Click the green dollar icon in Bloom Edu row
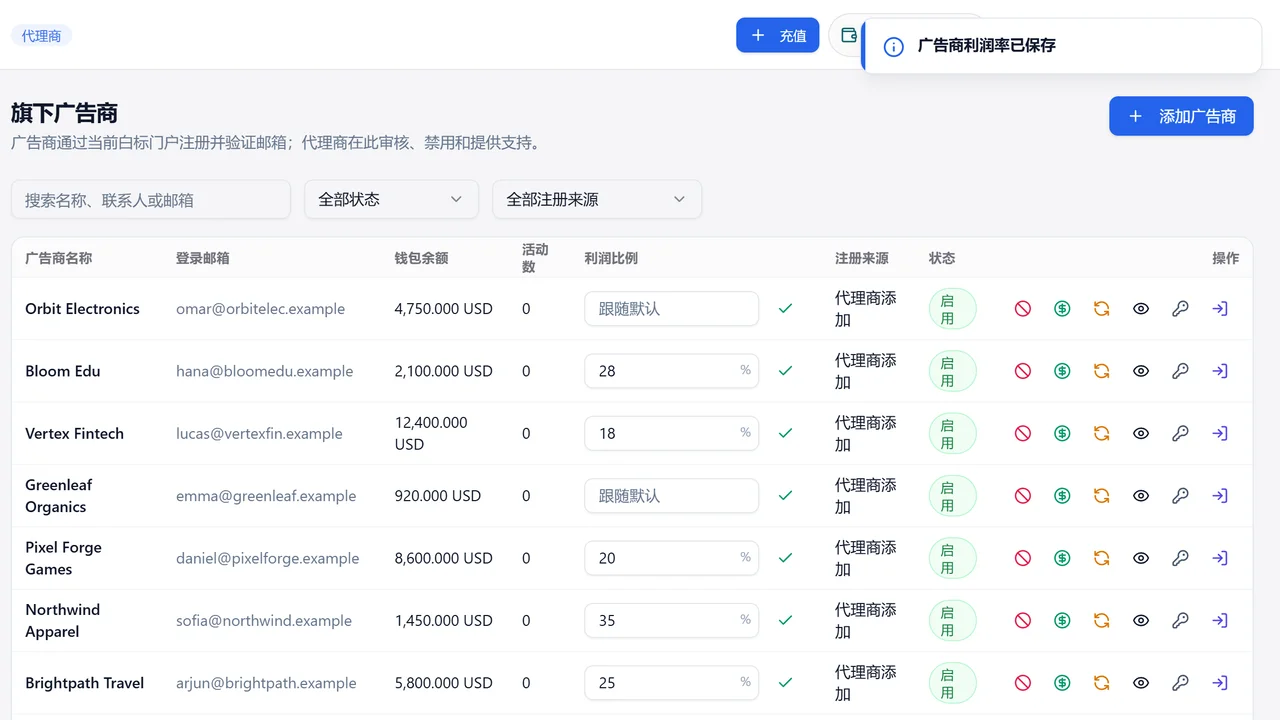 tap(1062, 371)
